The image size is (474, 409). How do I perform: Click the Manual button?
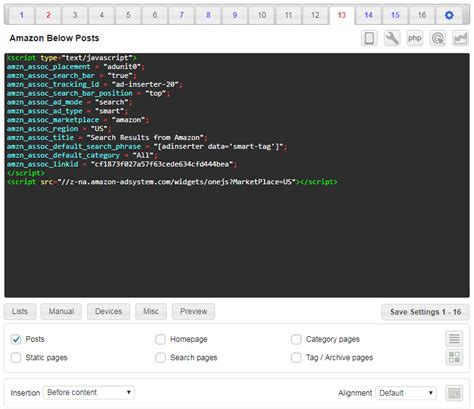[61, 311]
